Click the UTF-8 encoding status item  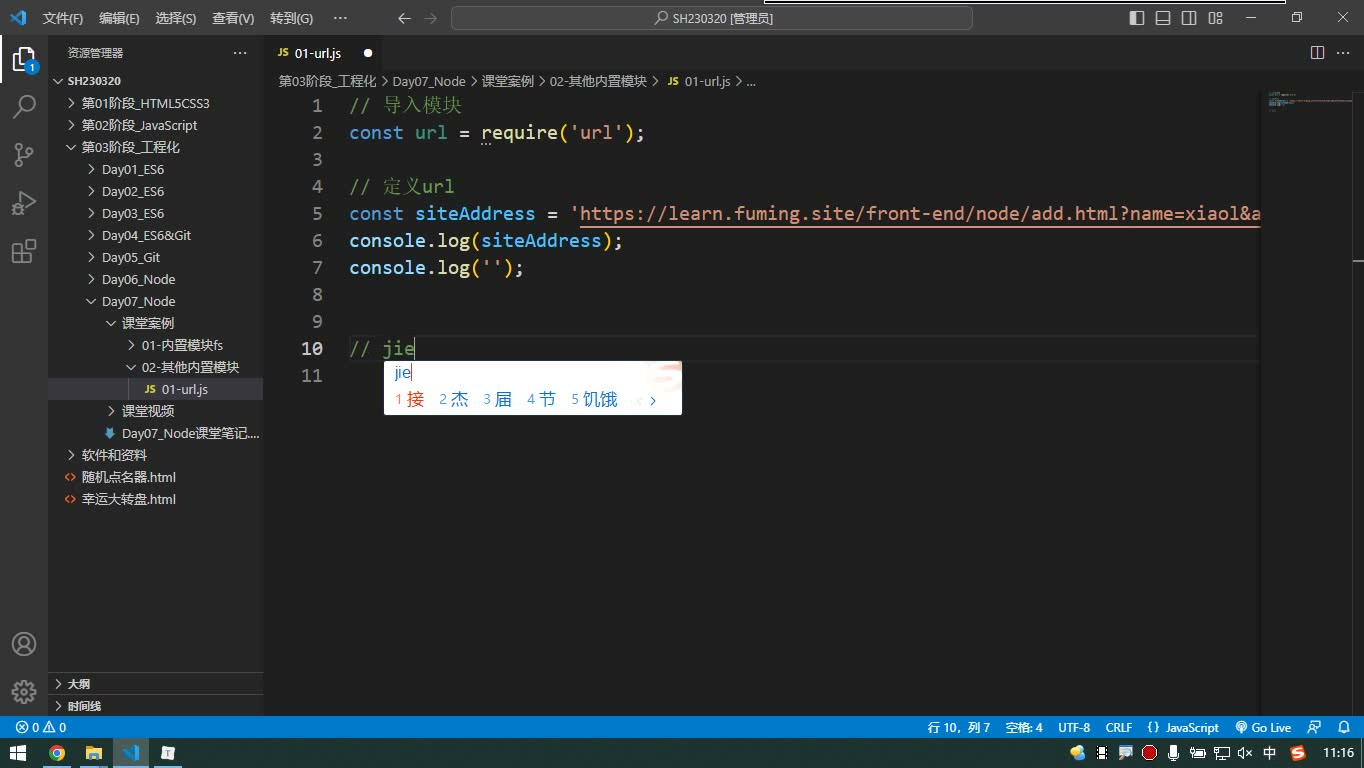coord(1074,728)
